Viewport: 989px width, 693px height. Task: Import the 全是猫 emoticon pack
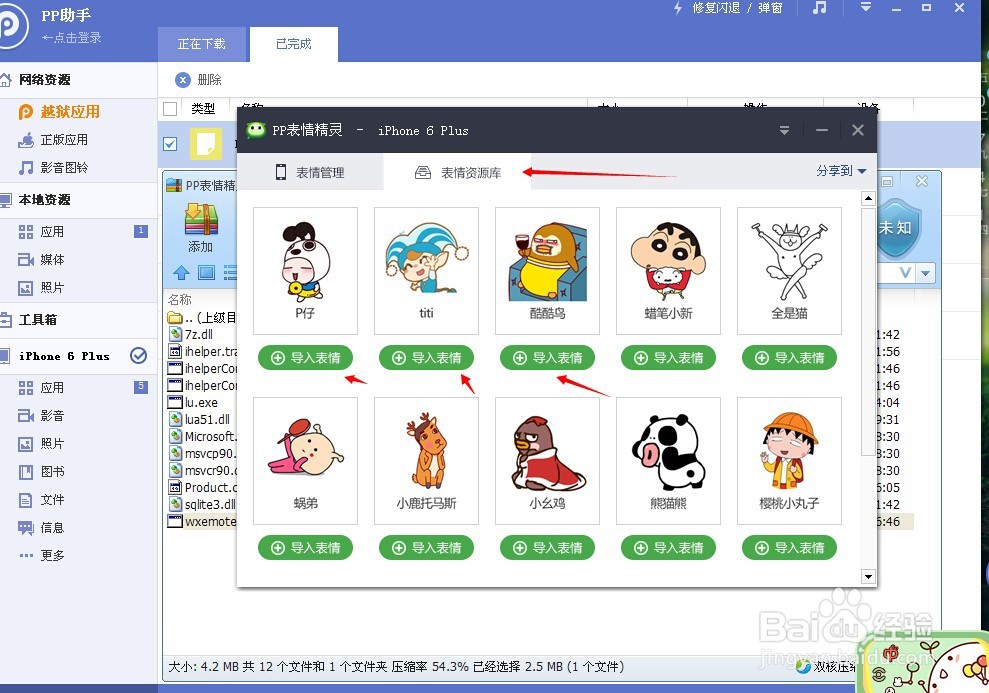(790, 358)
